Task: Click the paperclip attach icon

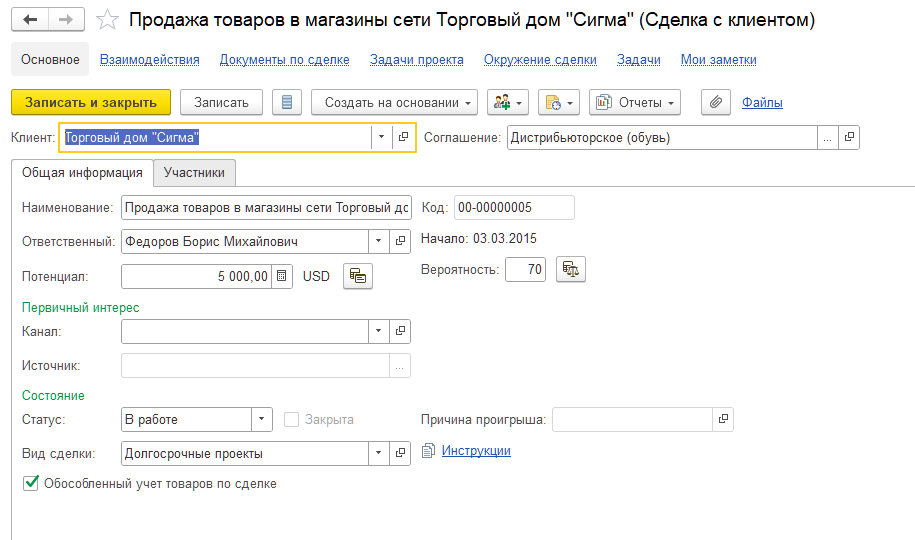Action: (x=716, y=102)
